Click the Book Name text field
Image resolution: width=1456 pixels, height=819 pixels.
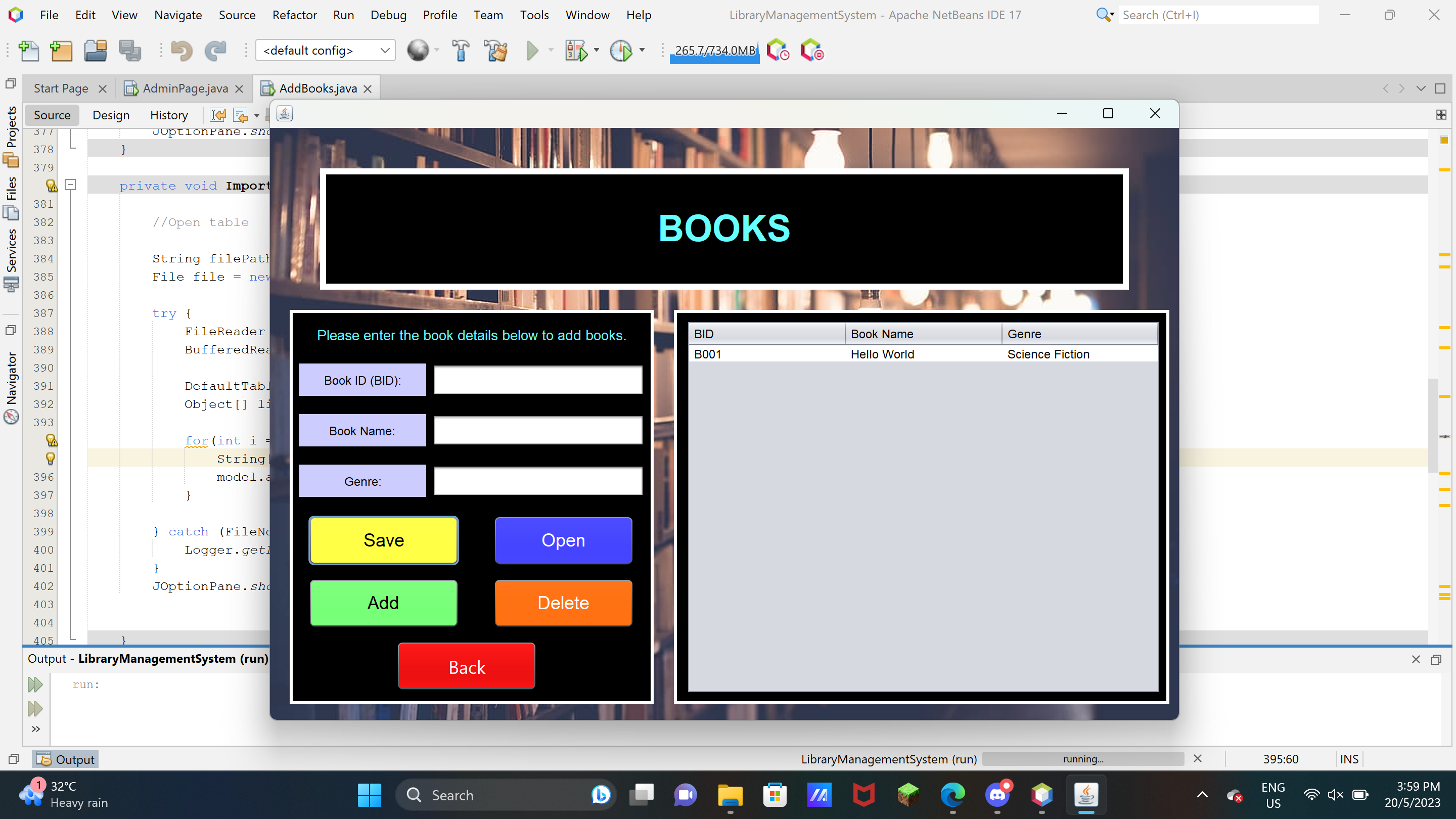pyautogui.click(x=537, y=431)
